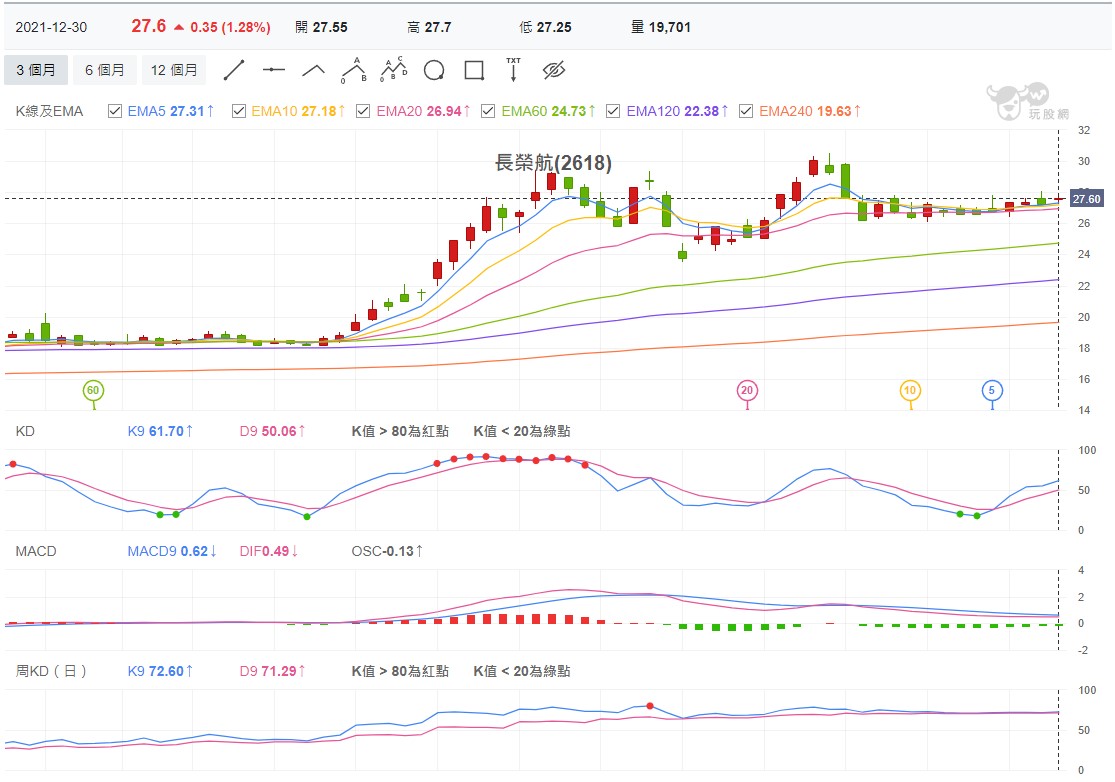Screen dimensions: 1115x782
Task: Switch to the 6 個月 range tab
Action: coord(105,70)
